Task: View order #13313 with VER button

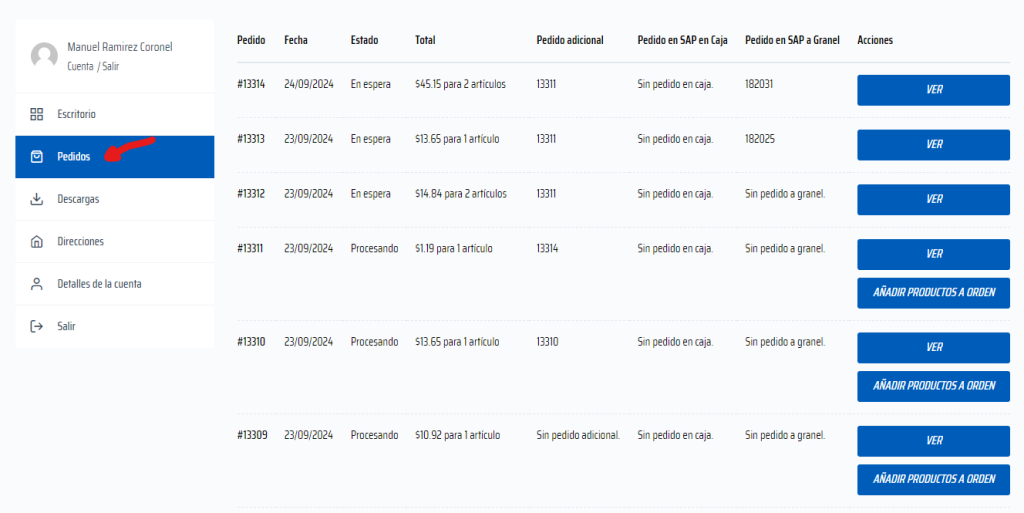Action: (x=933, y=144)
